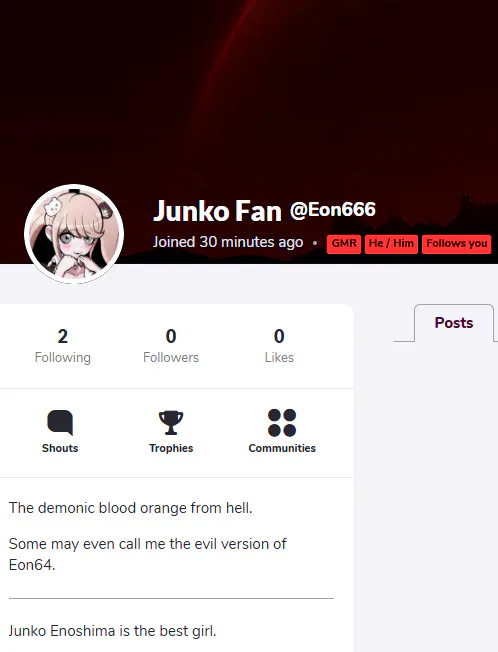Click the Junko Fan display name
The image size is (498, 652).
point(217,211)
